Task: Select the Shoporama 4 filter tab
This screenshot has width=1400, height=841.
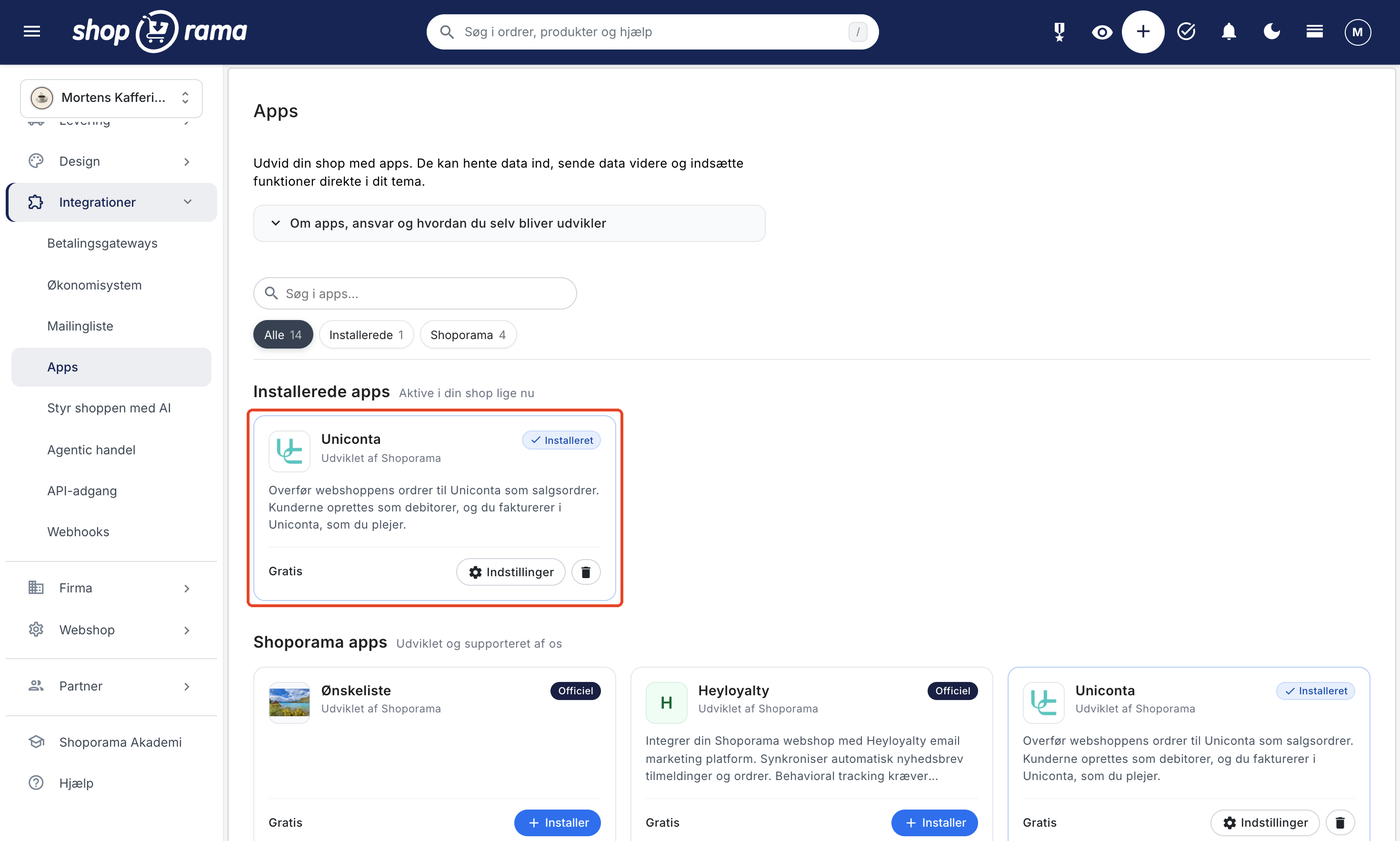Action: coord(468,335)
